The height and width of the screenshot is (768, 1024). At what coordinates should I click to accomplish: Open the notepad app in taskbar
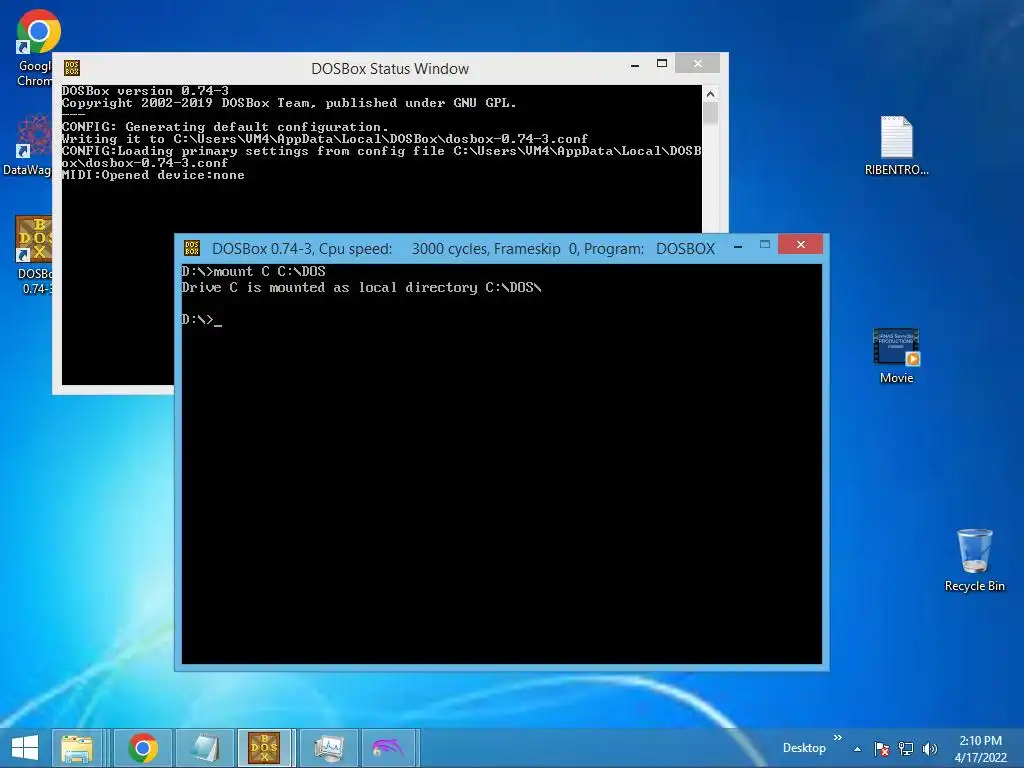(204, 748)
